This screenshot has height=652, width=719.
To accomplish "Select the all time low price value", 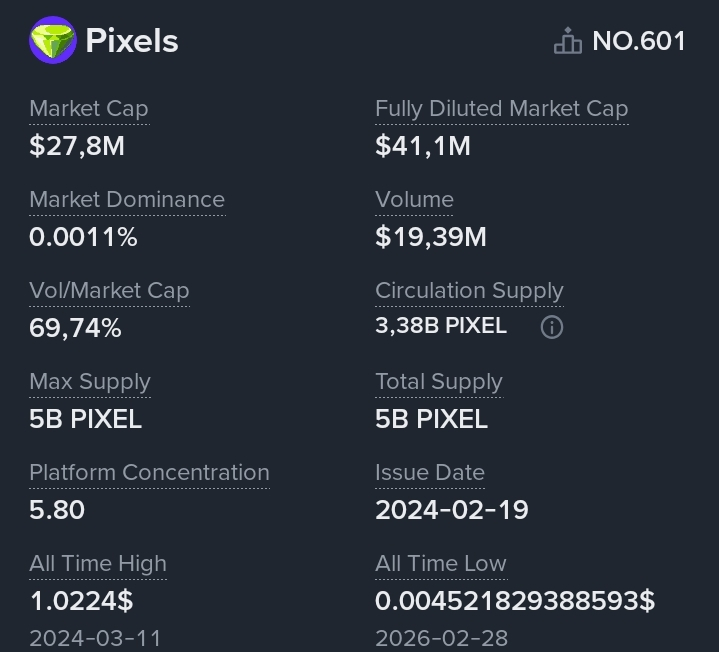I will tap(515, 601).
